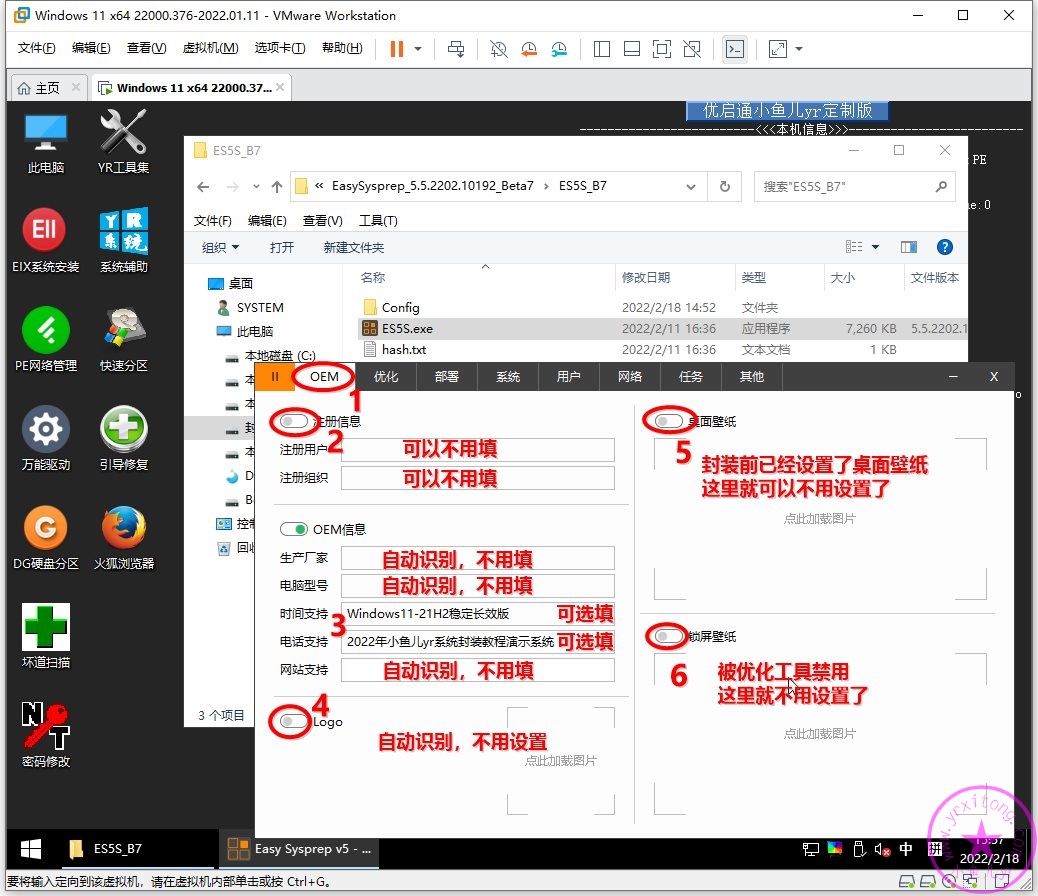Screen dimensions: 1038x896
Task: Toggle the OEM信息 switch off
Action: (293, 529)
